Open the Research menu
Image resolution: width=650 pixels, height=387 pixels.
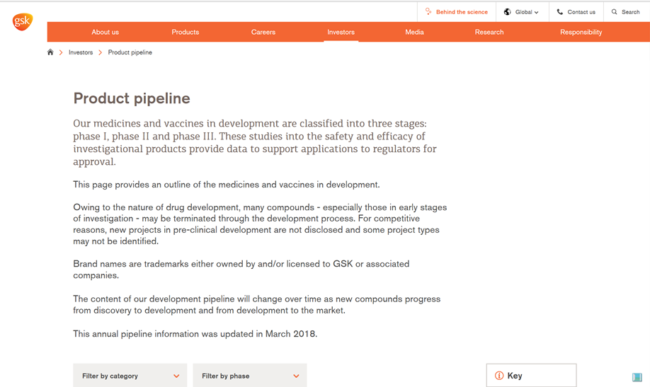click(489, 32)
